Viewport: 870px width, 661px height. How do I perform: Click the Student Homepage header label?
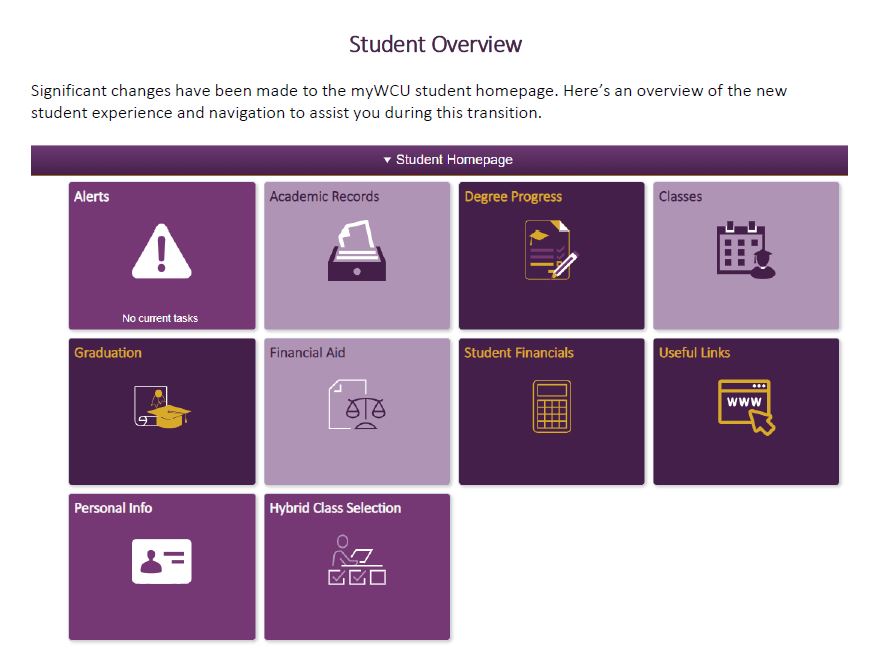(x=454, y=160)
